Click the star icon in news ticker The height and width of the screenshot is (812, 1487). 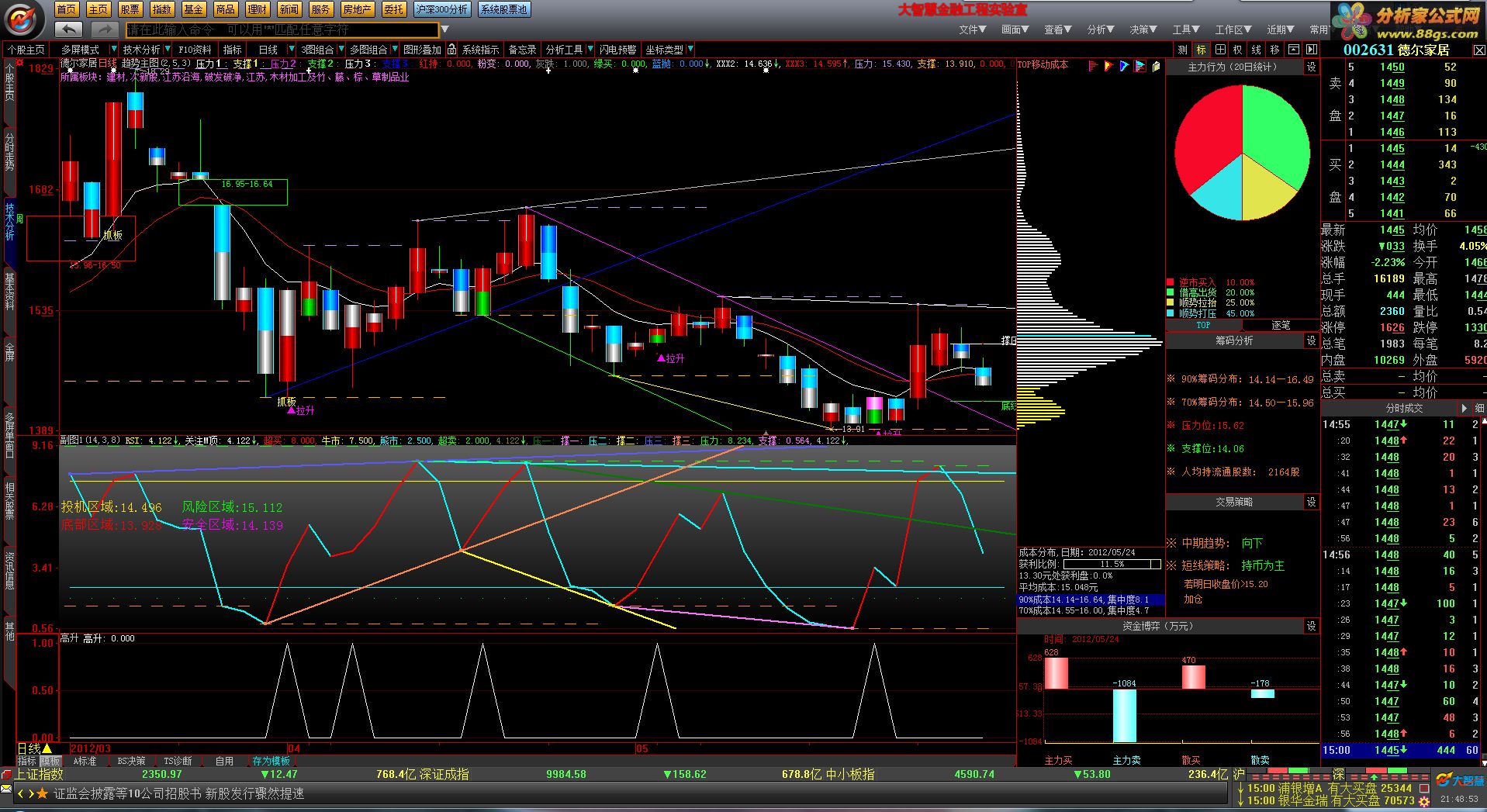[x=43, y=793]
